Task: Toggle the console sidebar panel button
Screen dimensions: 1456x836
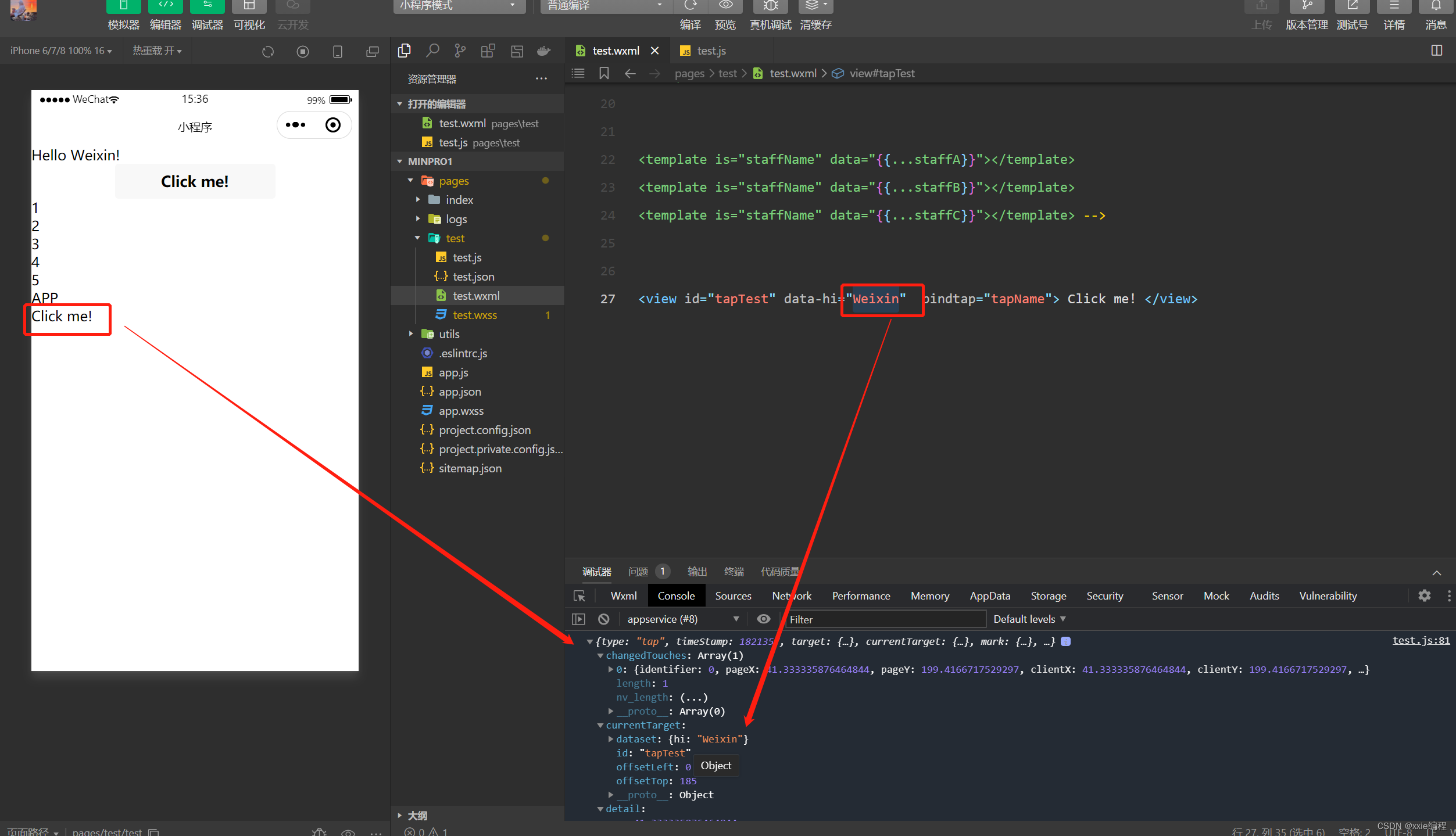Action: pos(578,619)
